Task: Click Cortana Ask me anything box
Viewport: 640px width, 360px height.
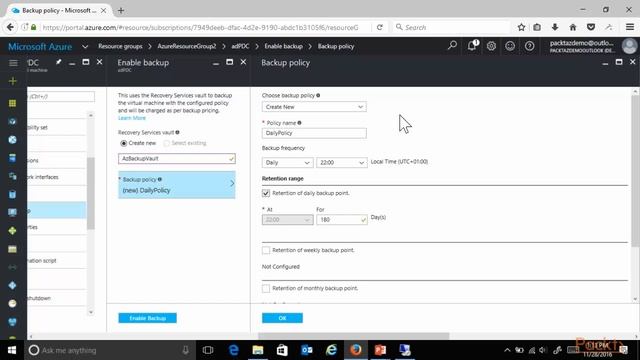Action: (109, 350)
